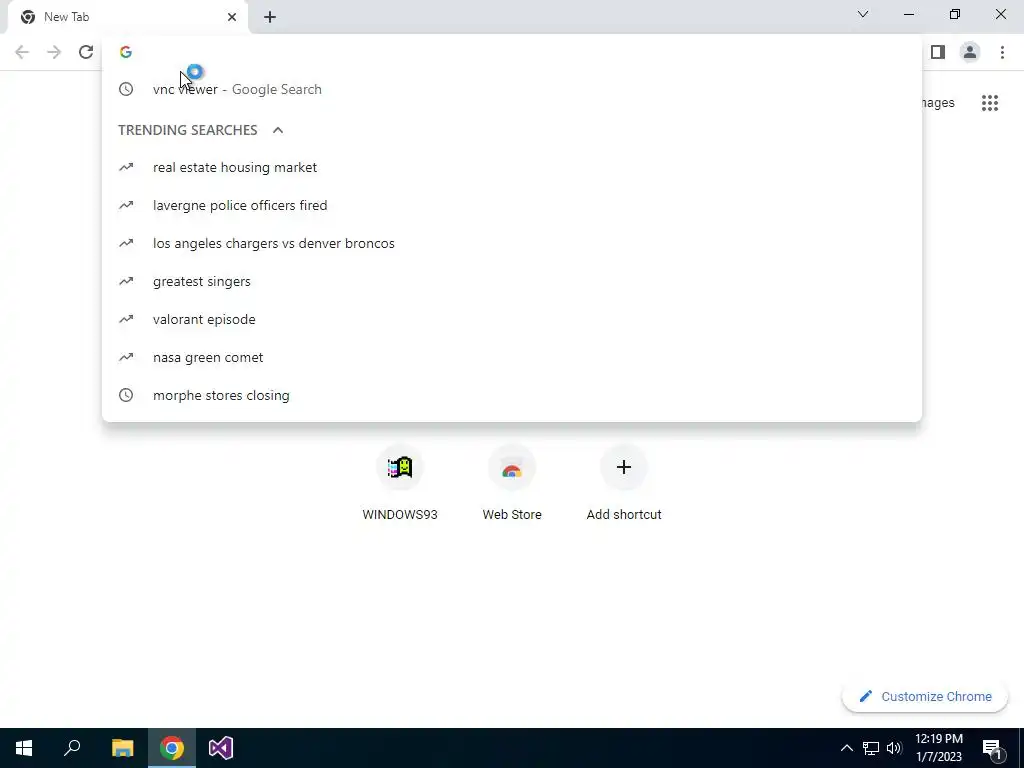The height and width of the screenshot is (768, 1024).
Task: Open taskbar search magnifier
Action: [72, 748]
